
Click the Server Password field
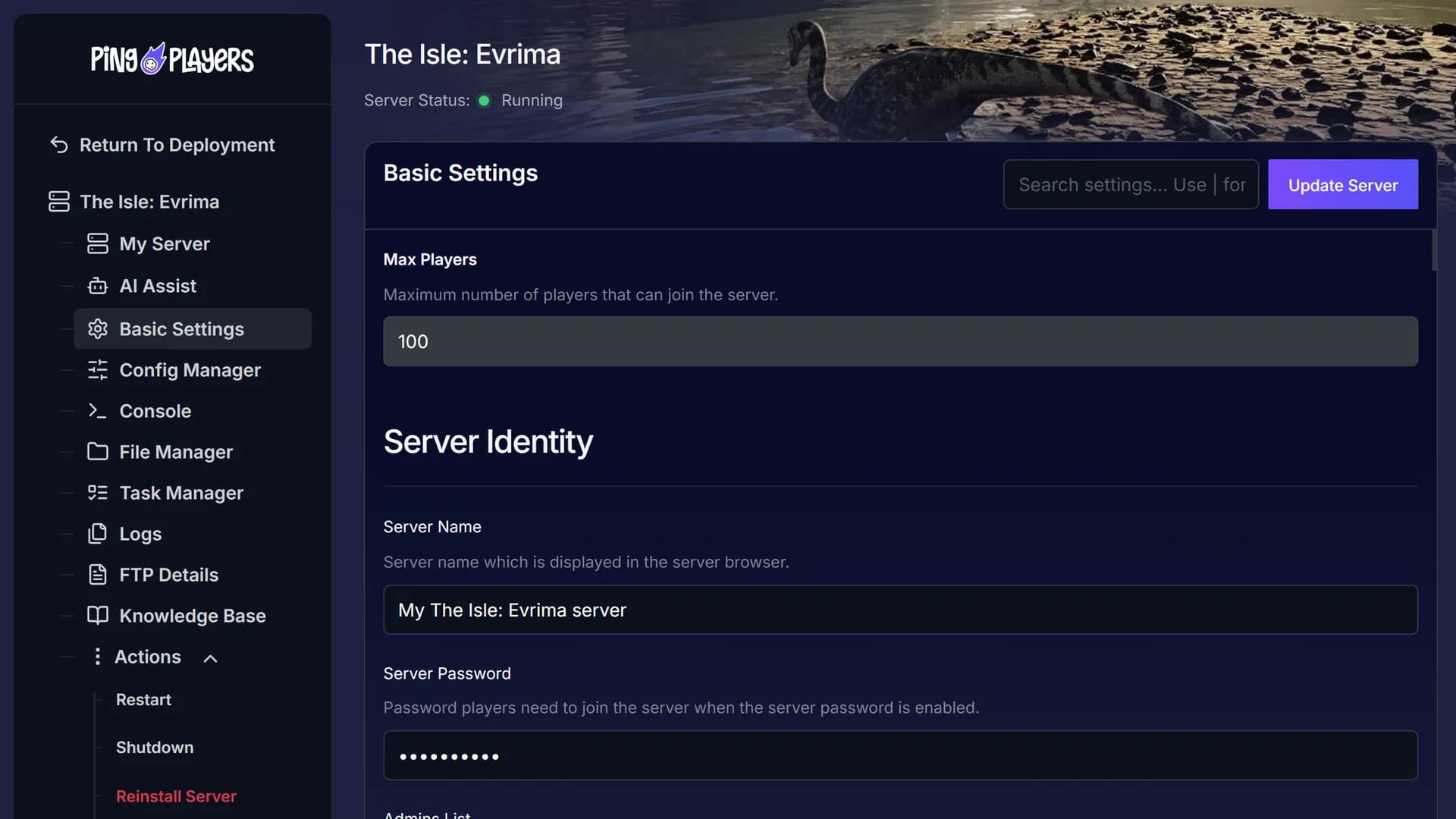click(900, 755)
